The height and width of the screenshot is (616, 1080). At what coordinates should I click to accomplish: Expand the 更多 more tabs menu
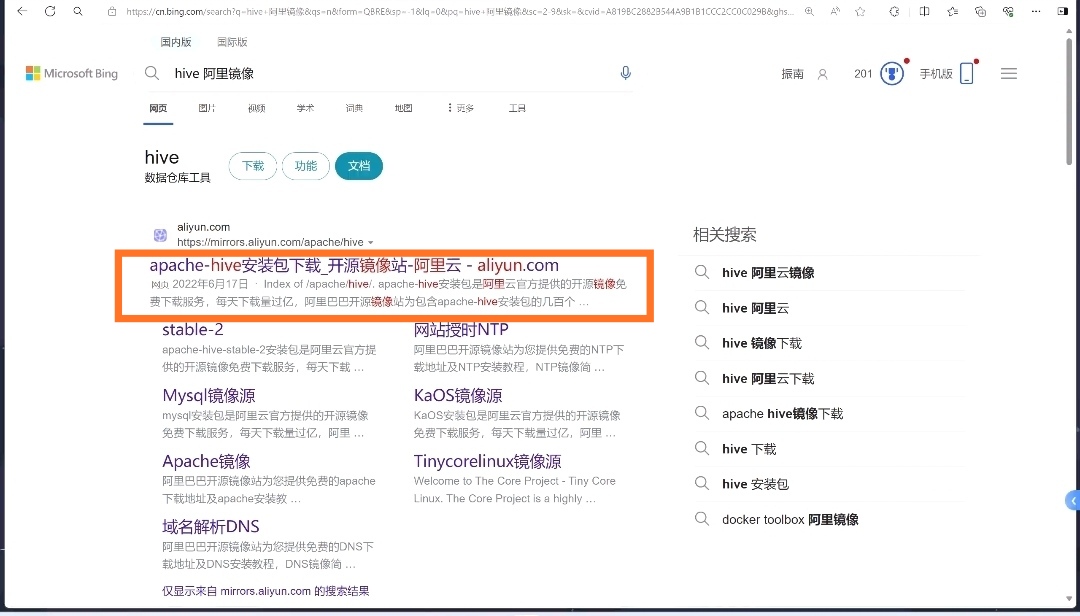(x=460, y=107)
